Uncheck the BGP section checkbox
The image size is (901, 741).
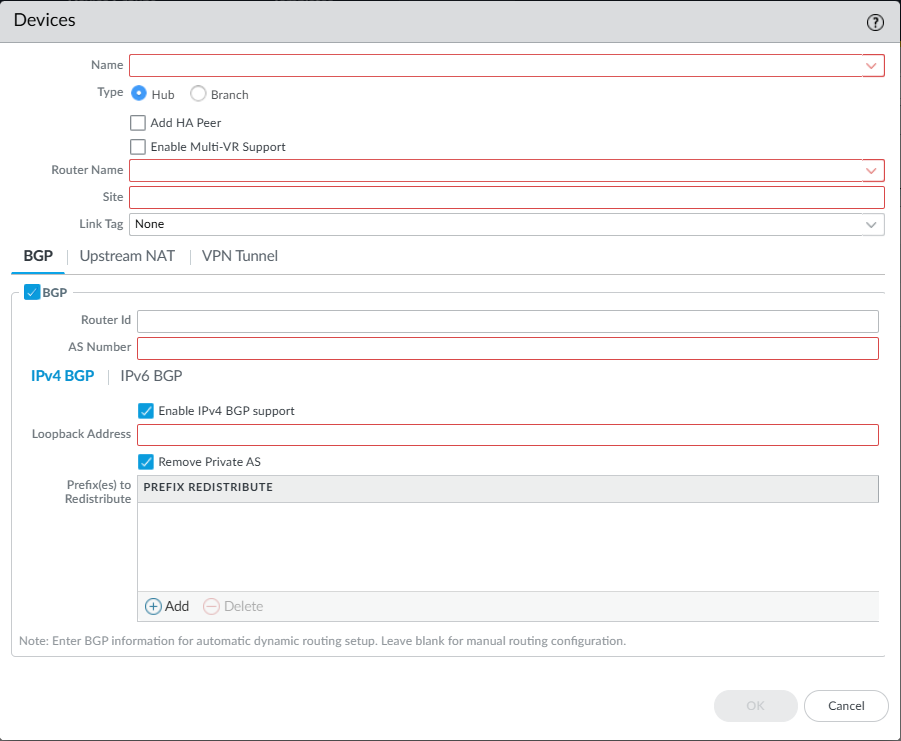coord(32,293)
